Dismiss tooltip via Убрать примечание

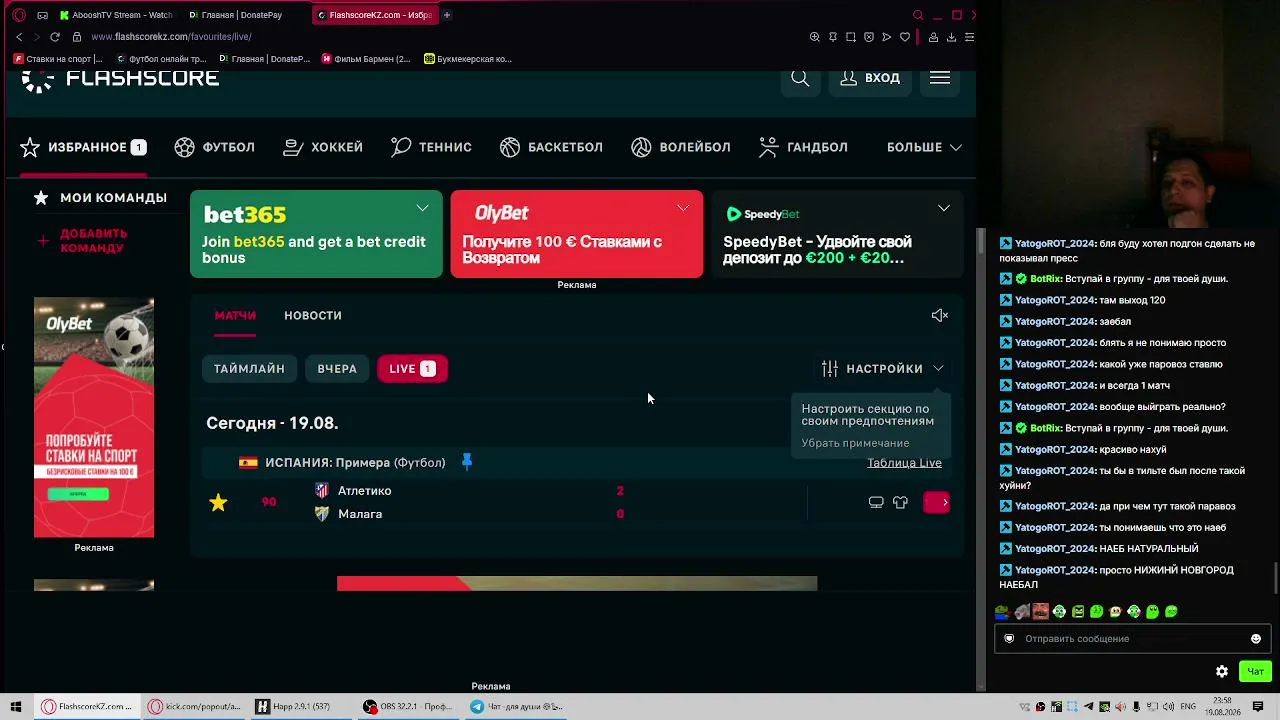[855, 443]
